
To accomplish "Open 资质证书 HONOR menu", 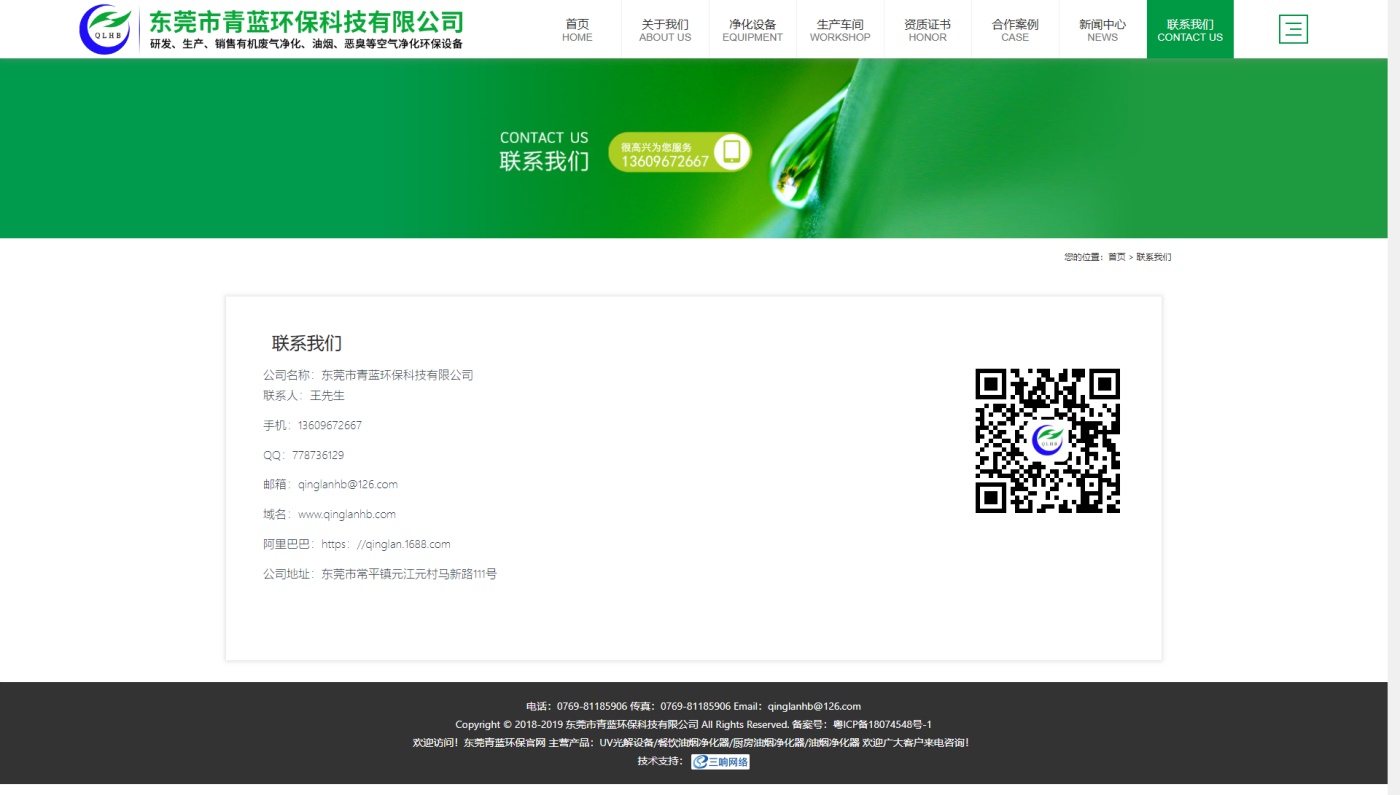I will (x=927, y=30).
